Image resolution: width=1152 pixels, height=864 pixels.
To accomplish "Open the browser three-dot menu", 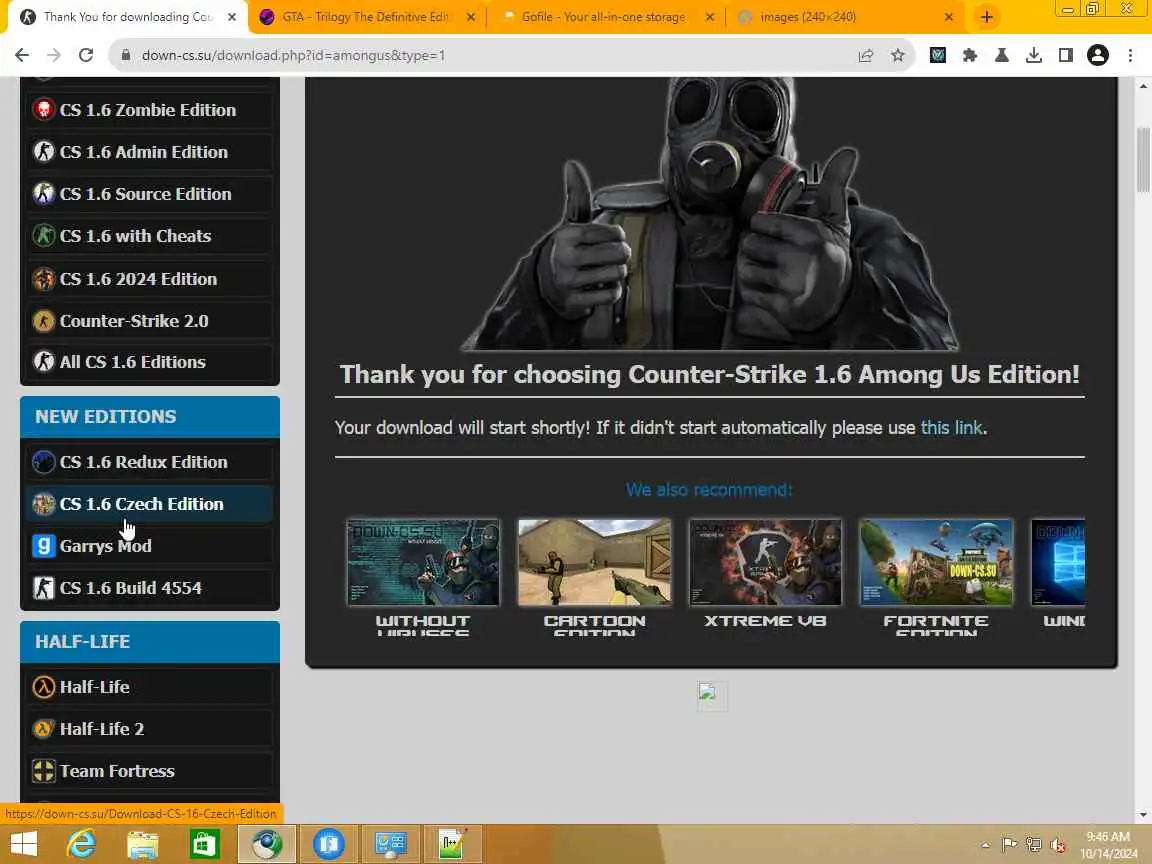I will [x=1130, y=55].
